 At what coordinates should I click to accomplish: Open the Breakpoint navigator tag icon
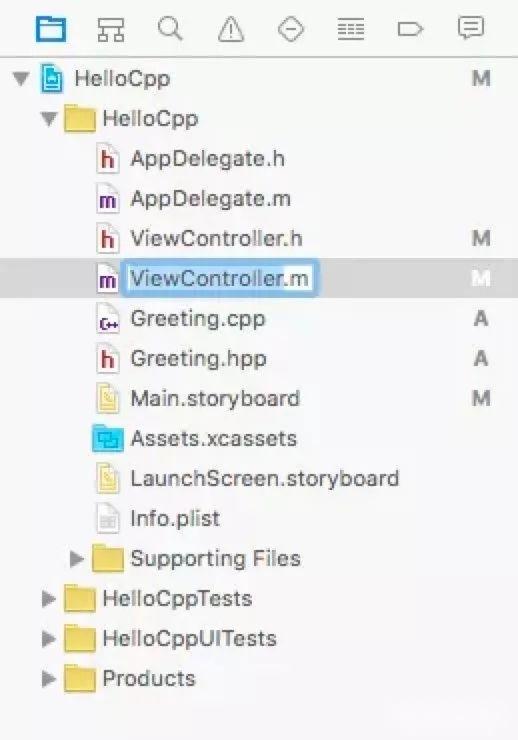pyautogui.click(x=410, y=29)
